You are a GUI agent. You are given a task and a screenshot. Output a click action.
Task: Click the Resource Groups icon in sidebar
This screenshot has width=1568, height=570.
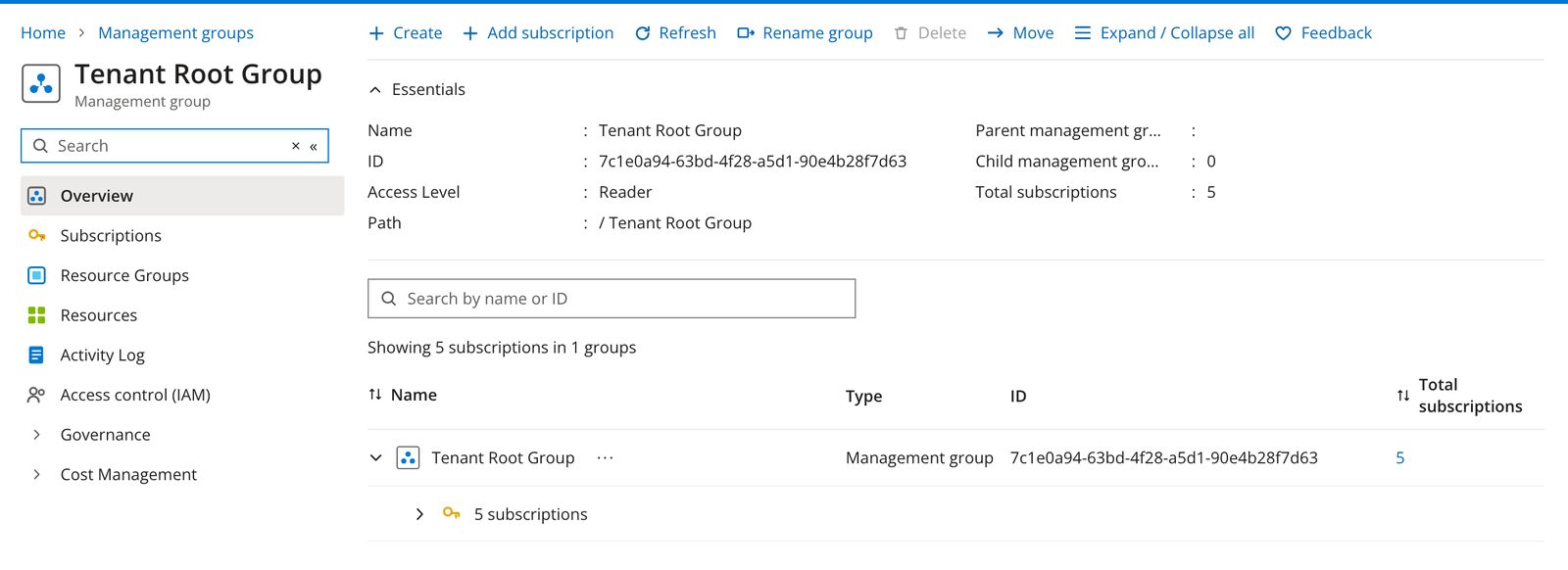(37, 275)
